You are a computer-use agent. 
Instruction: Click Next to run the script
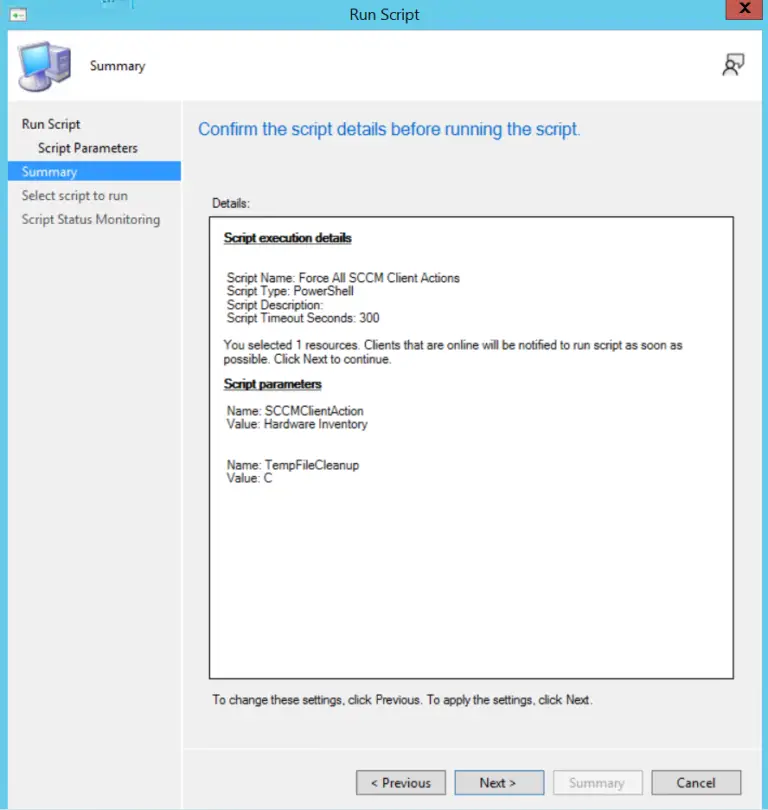tap(498, 782)
